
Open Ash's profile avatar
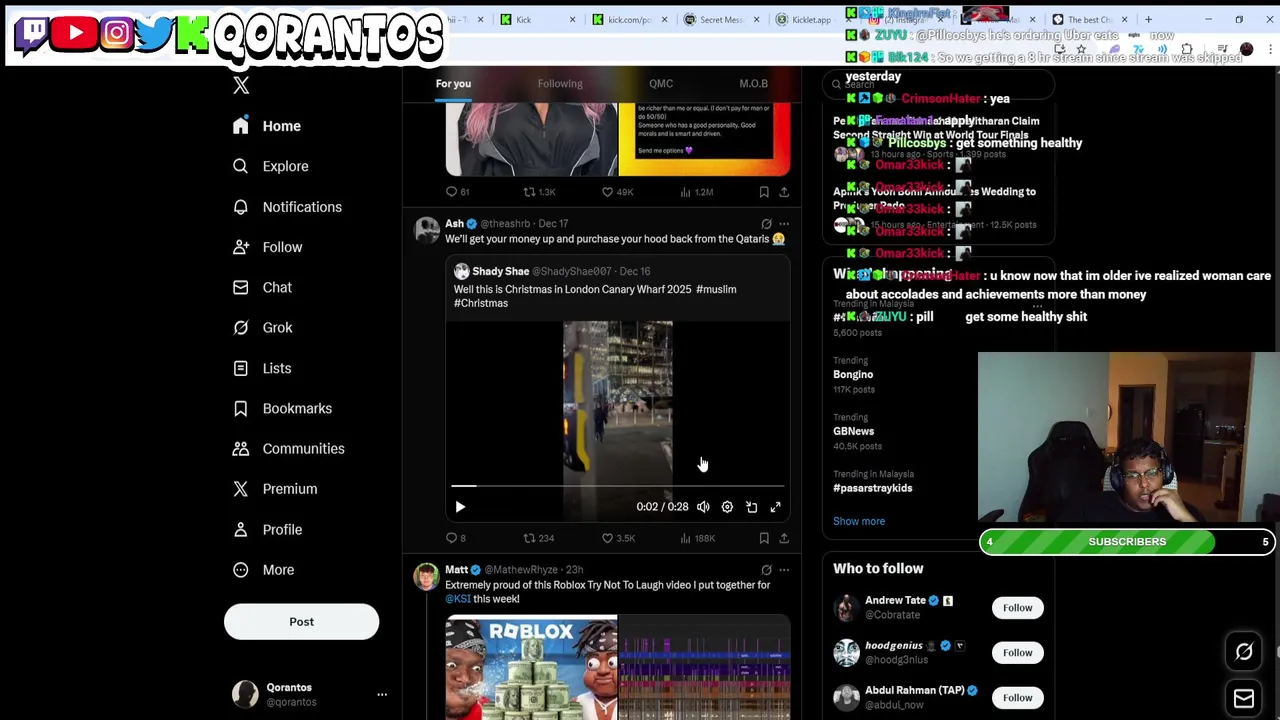click(x=427, y=231)
